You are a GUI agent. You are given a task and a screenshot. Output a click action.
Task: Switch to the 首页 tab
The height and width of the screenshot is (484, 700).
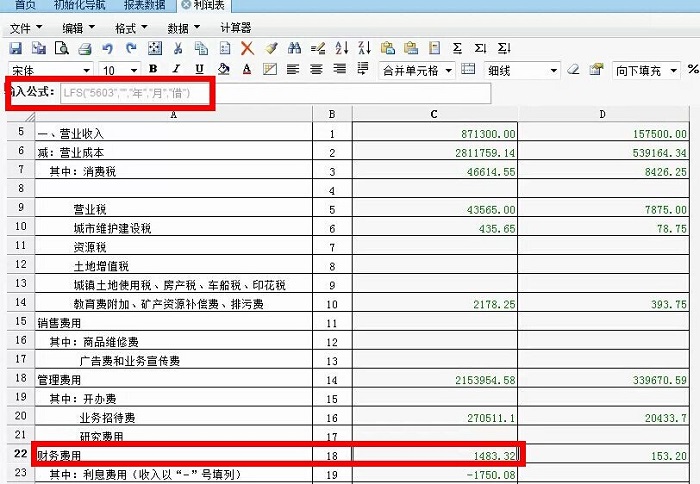pyautogui.click(x=25, y=5)
